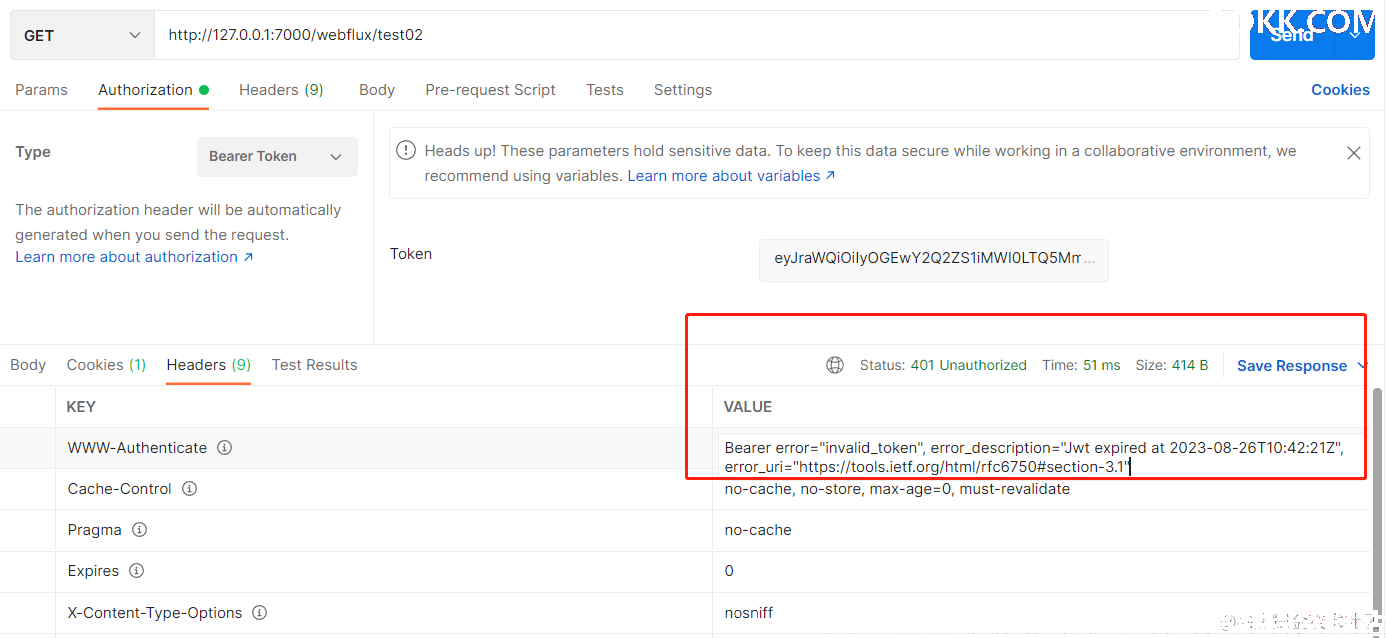Click the nosniff value
The width and height of the screenshot is (1386, 638).
tap(749, 612)
